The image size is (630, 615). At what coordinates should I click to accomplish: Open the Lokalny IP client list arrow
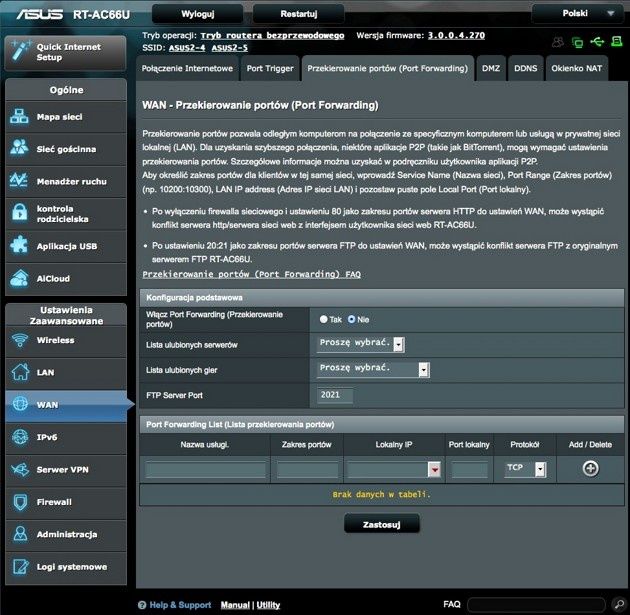[x=434, y=469]
